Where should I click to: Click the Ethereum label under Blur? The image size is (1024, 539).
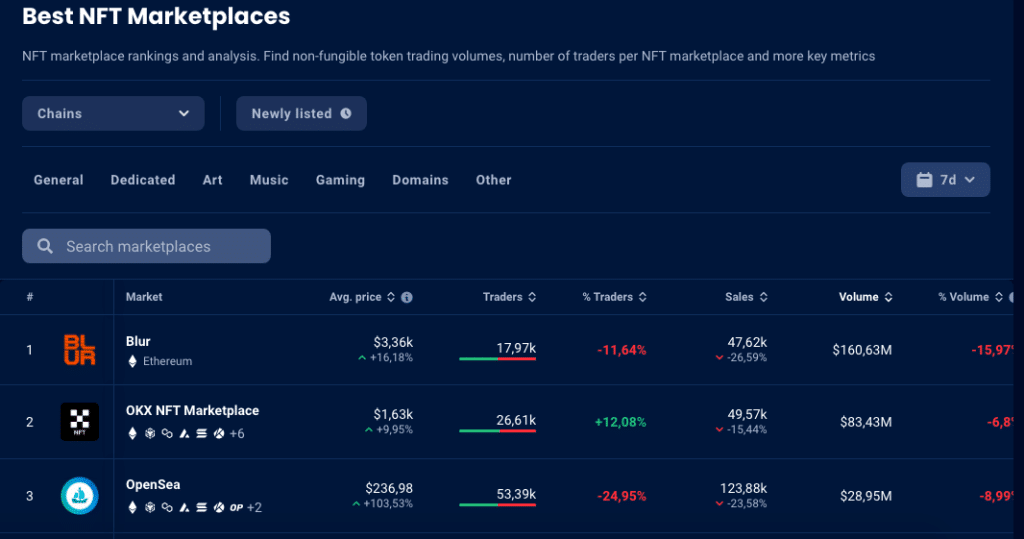click(x=168, y=361)
